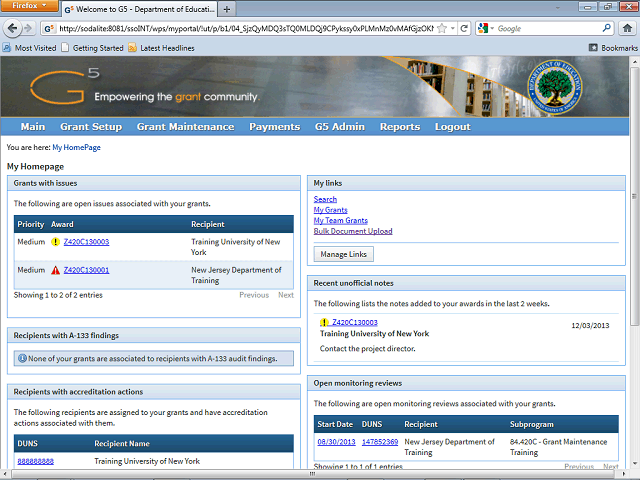Click info icon in A-133 findings message
The height and width of the screenshot is (480, 640).
[22, 358]
